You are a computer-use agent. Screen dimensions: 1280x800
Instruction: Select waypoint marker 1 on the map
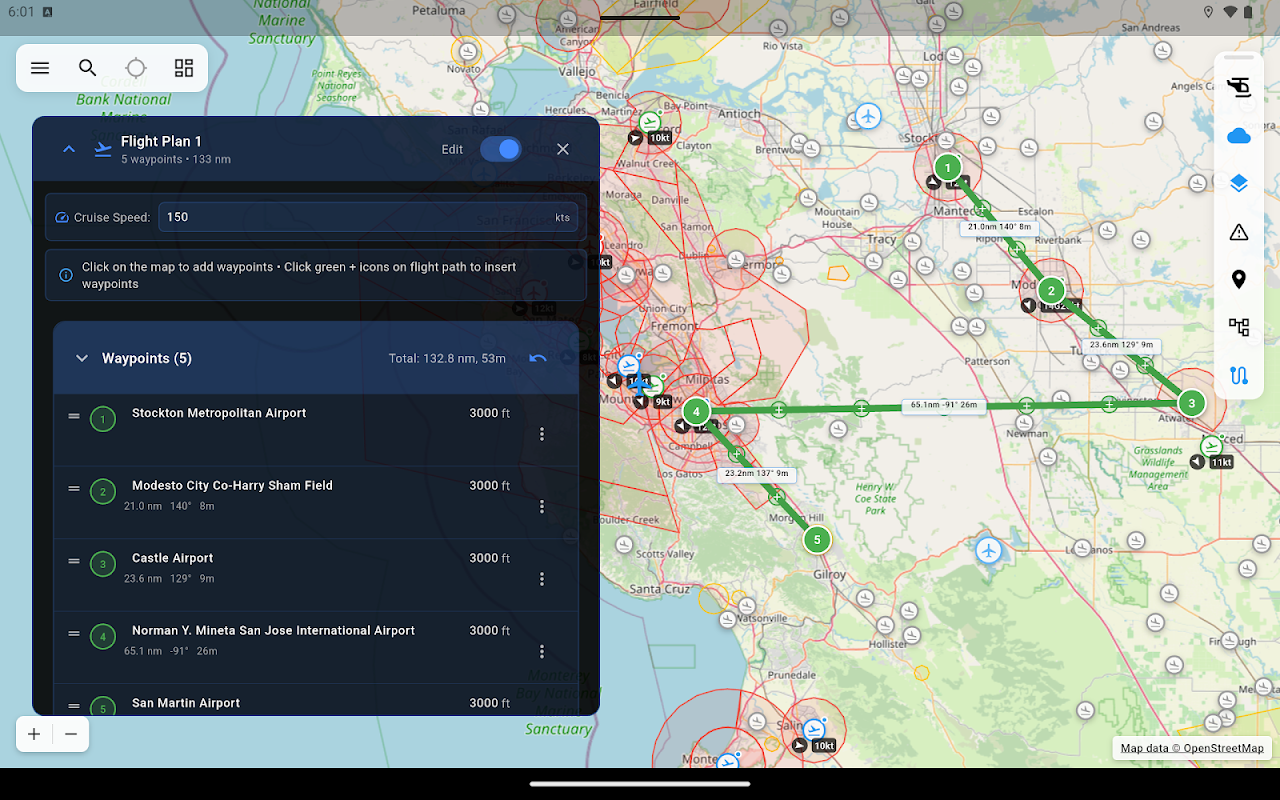[x=947, y=168]
